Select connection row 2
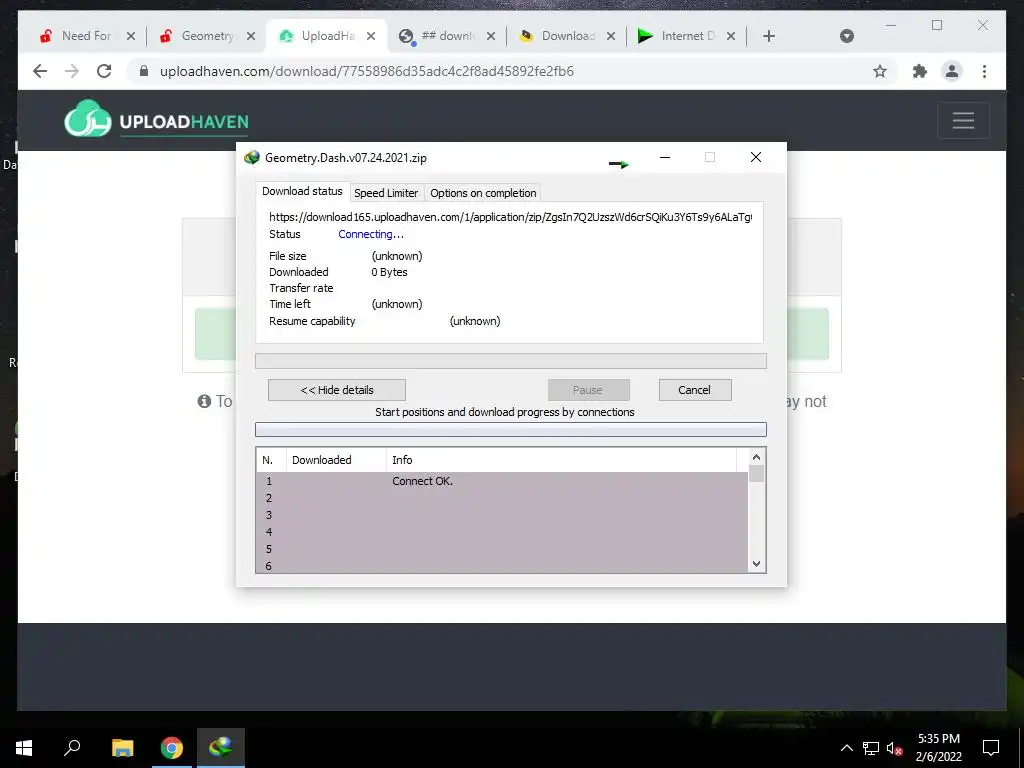The width and height of the screenshot is (1024, 768). [x=502, y=498]
